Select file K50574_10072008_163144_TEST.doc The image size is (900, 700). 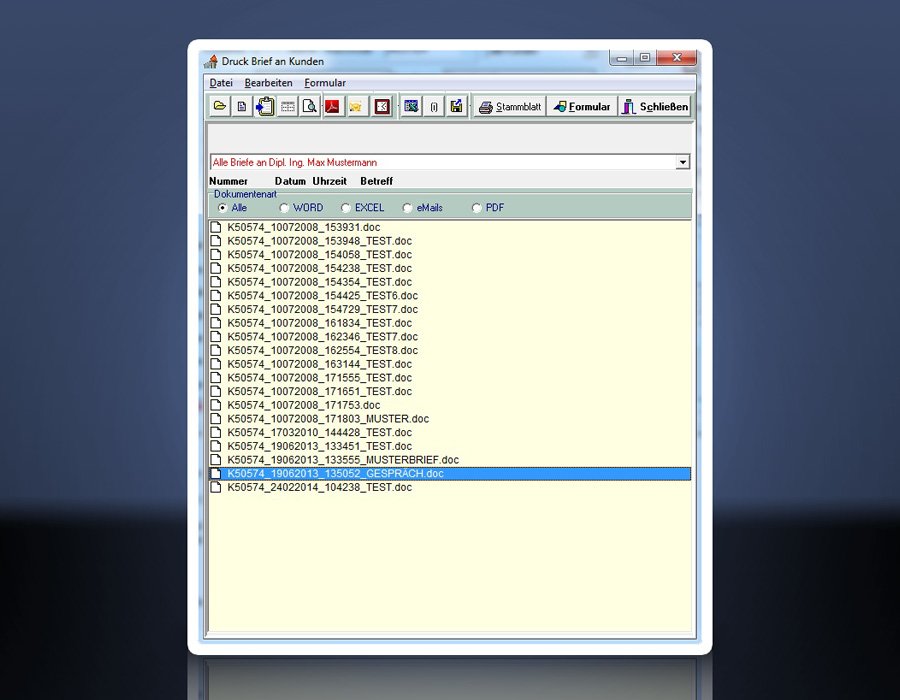point(319,364)
